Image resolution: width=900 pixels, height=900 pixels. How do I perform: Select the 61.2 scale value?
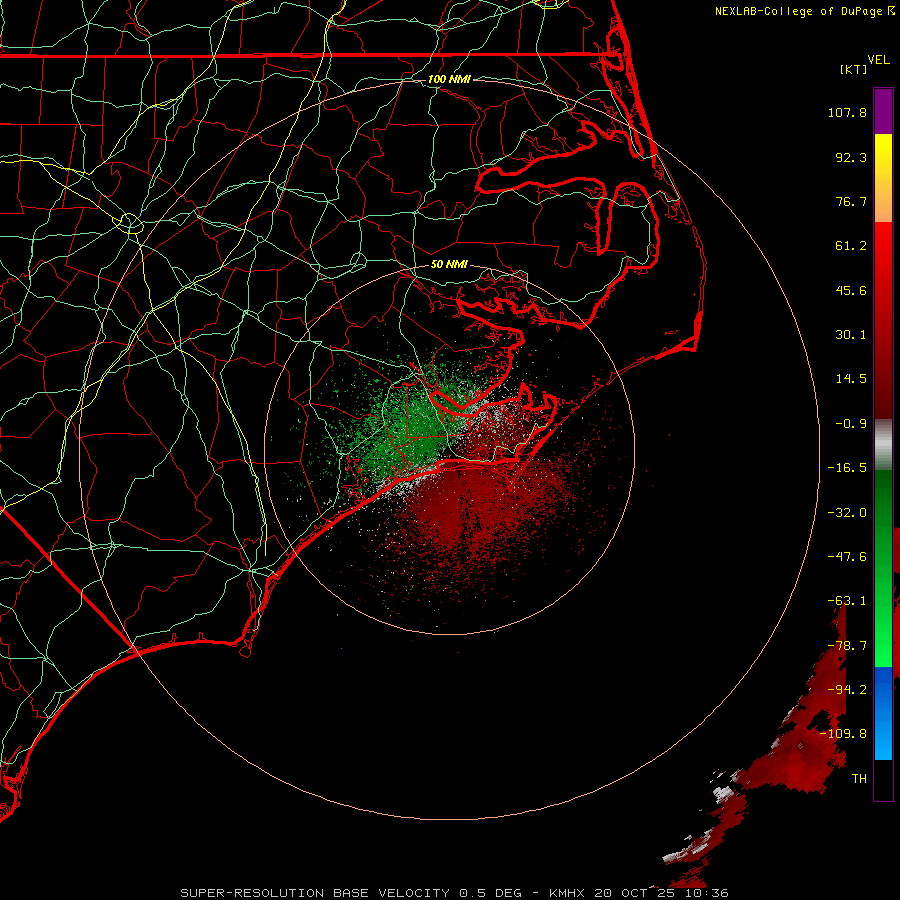pyautogui.click(x=851, y=246)
